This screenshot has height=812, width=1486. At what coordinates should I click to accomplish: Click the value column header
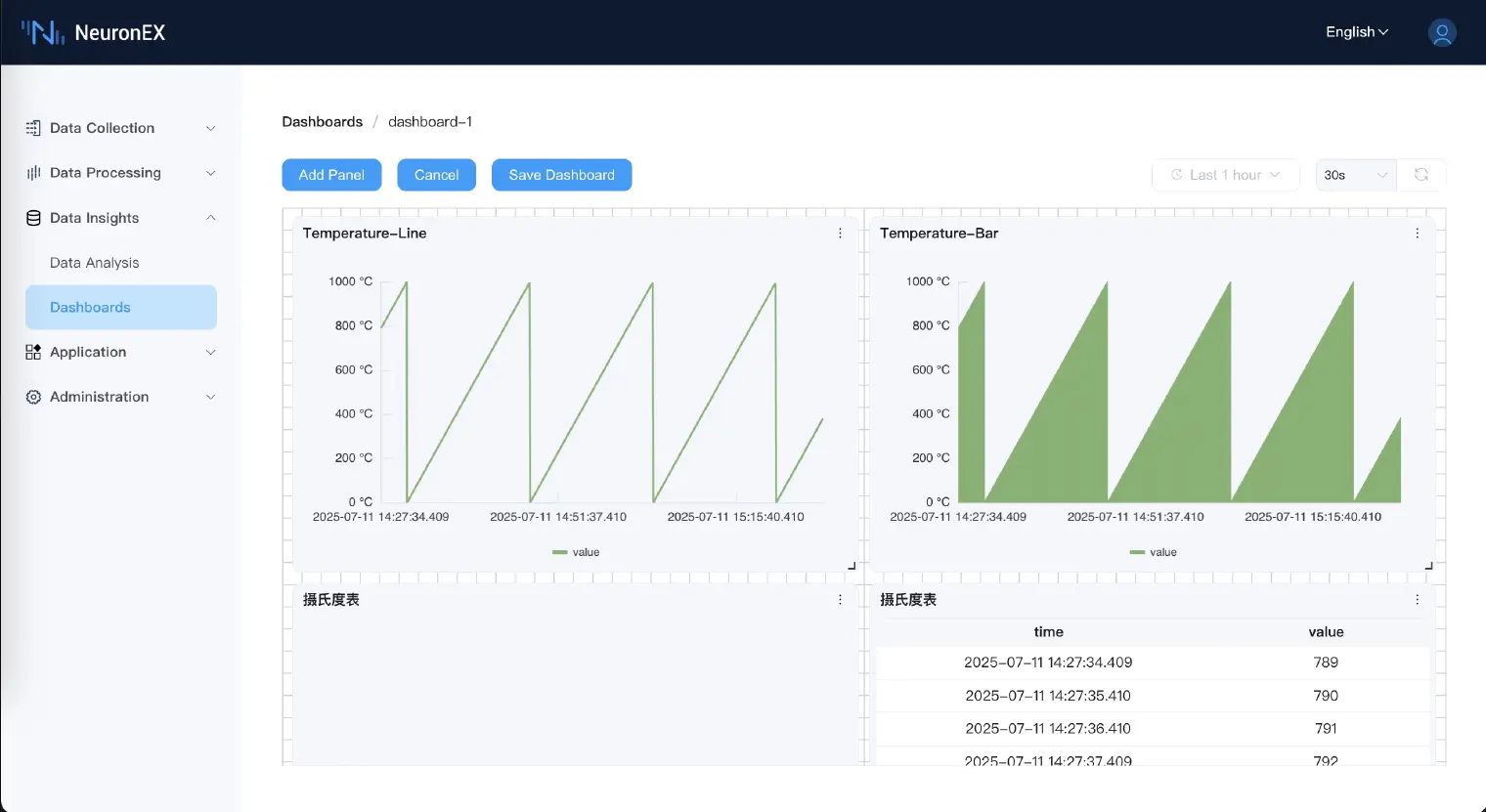click(x=1326, y=632)
